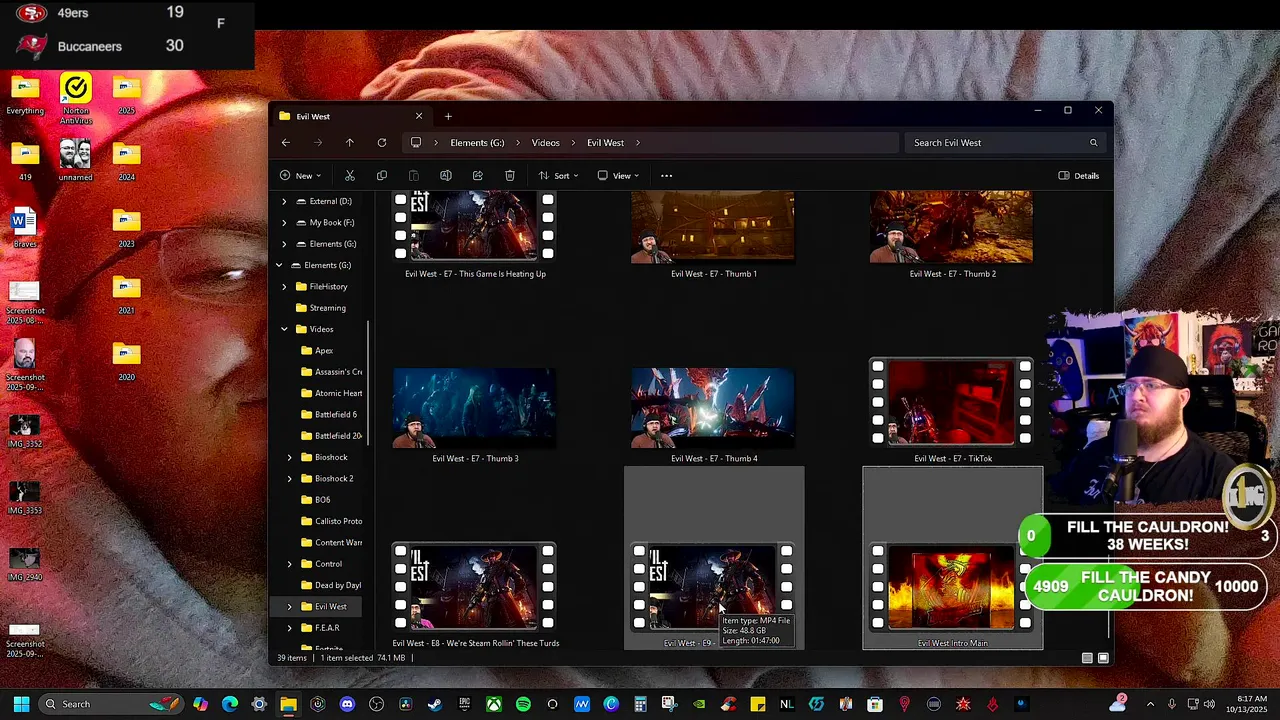Click the Copy icon in Explorer toolbar
Image resolution: width=1280 pixels, height=720 pixels.
click(382, 176)
